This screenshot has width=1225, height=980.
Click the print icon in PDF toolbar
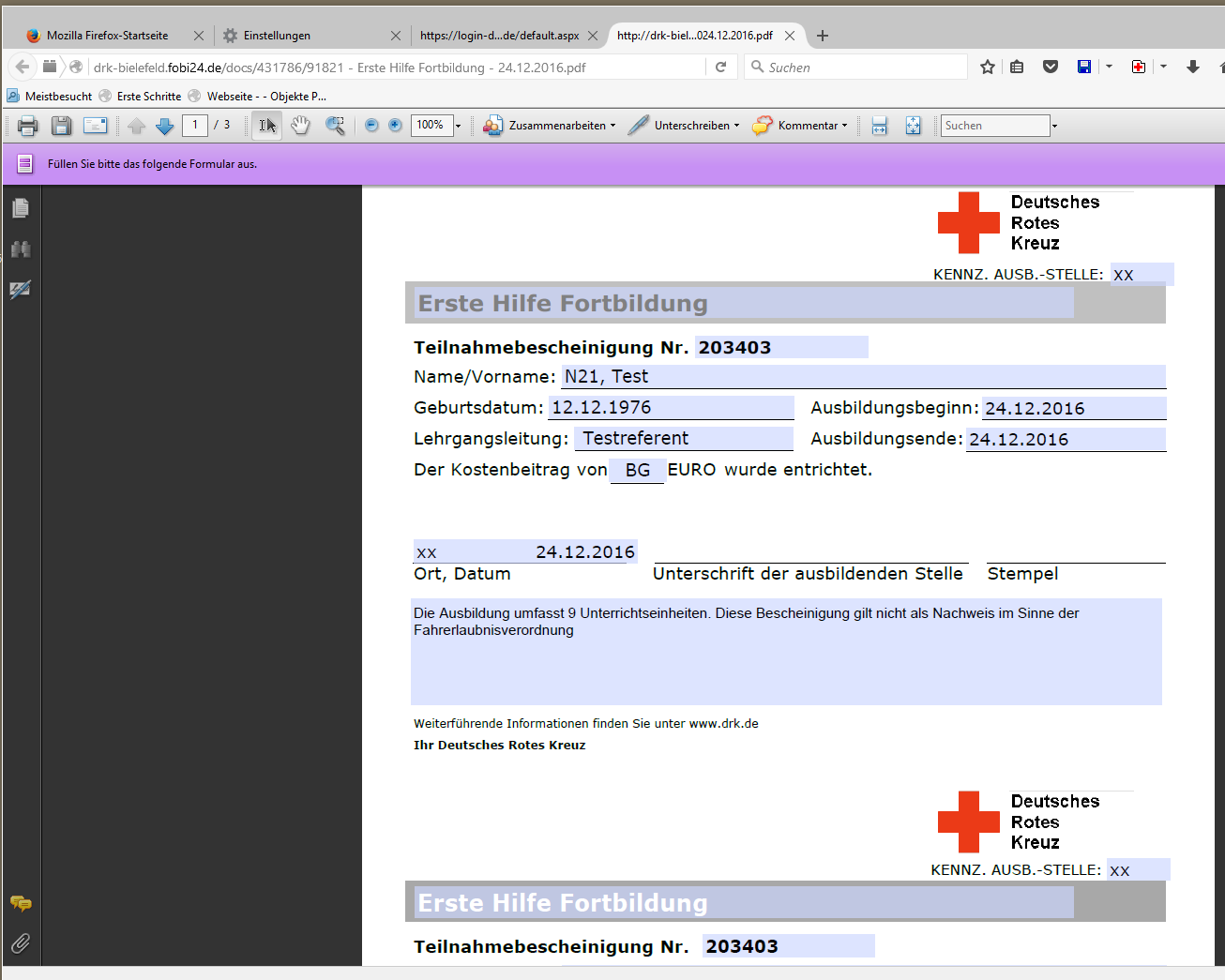[27, 126]
